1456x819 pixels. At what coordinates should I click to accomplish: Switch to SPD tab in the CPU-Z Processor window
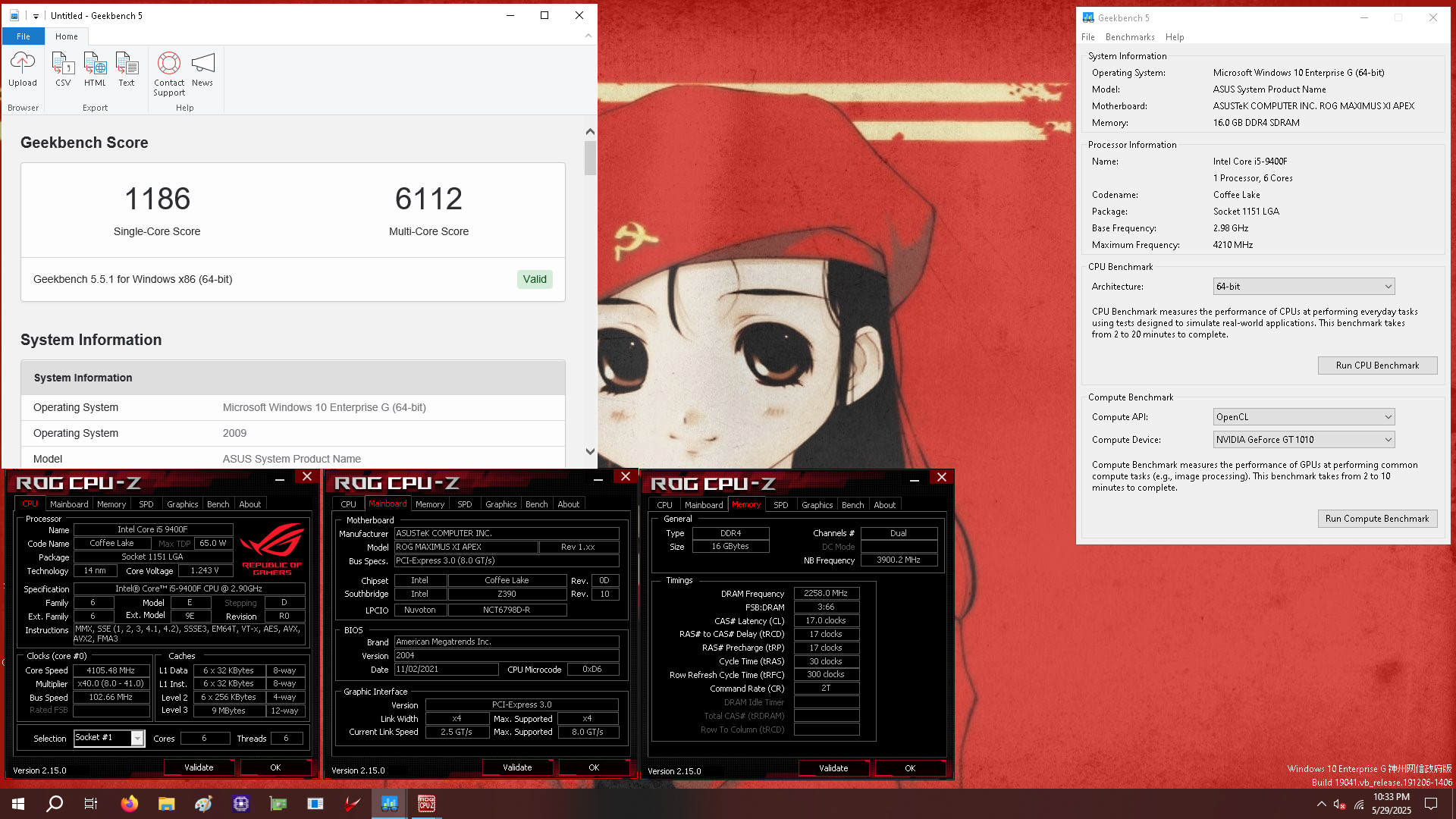coord(146,504)
